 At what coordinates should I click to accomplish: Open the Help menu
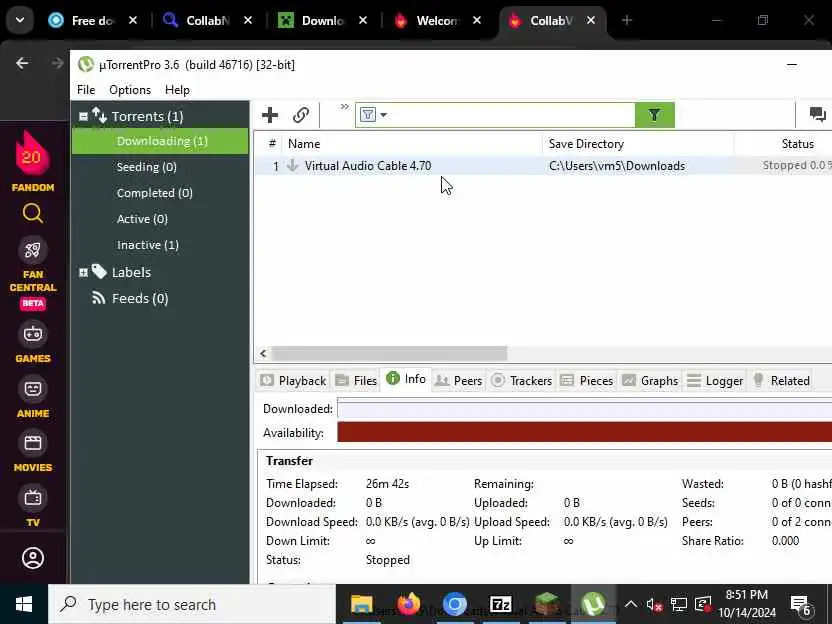click(177, 90)
